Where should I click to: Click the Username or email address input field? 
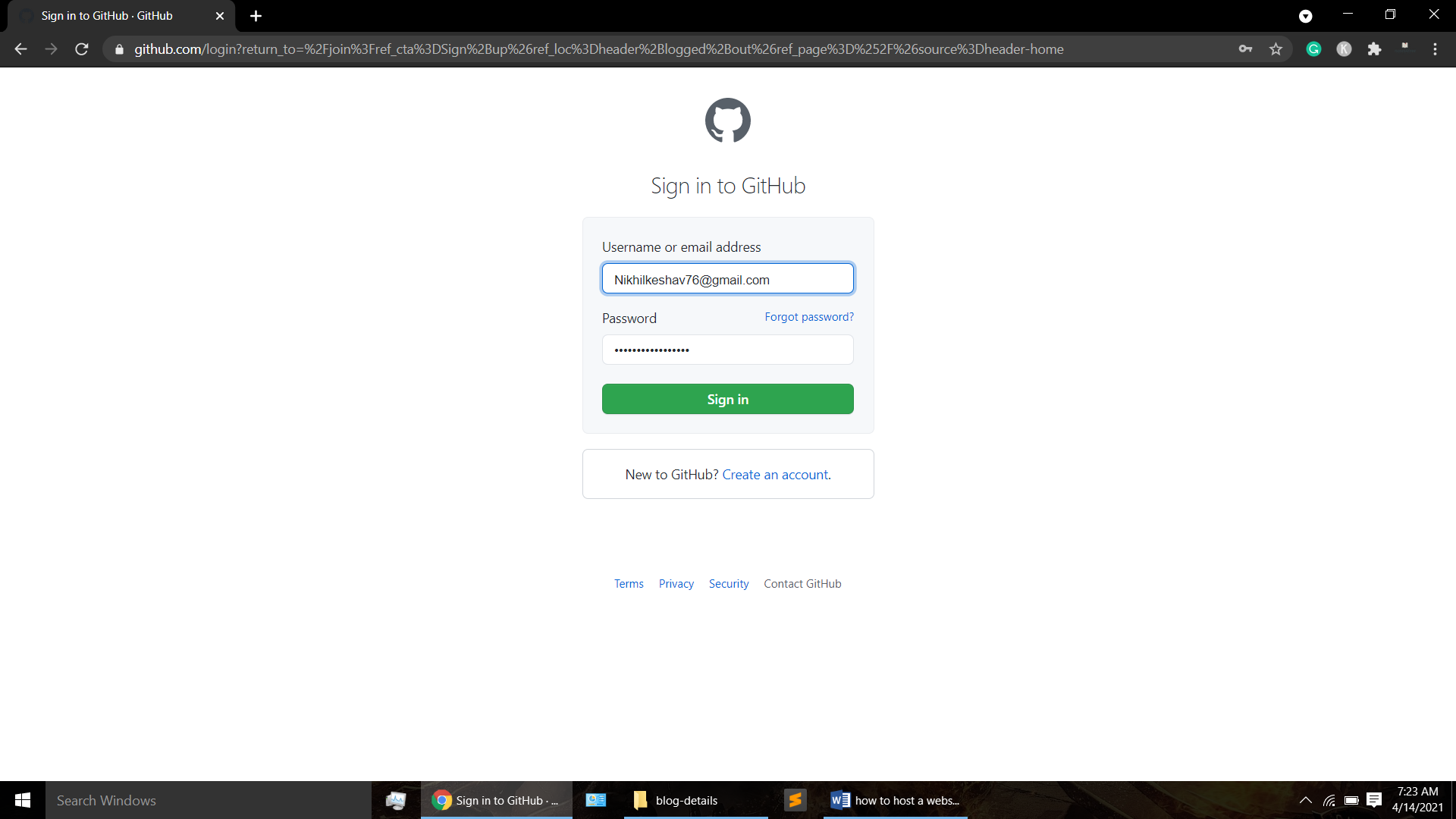[728, 279]
